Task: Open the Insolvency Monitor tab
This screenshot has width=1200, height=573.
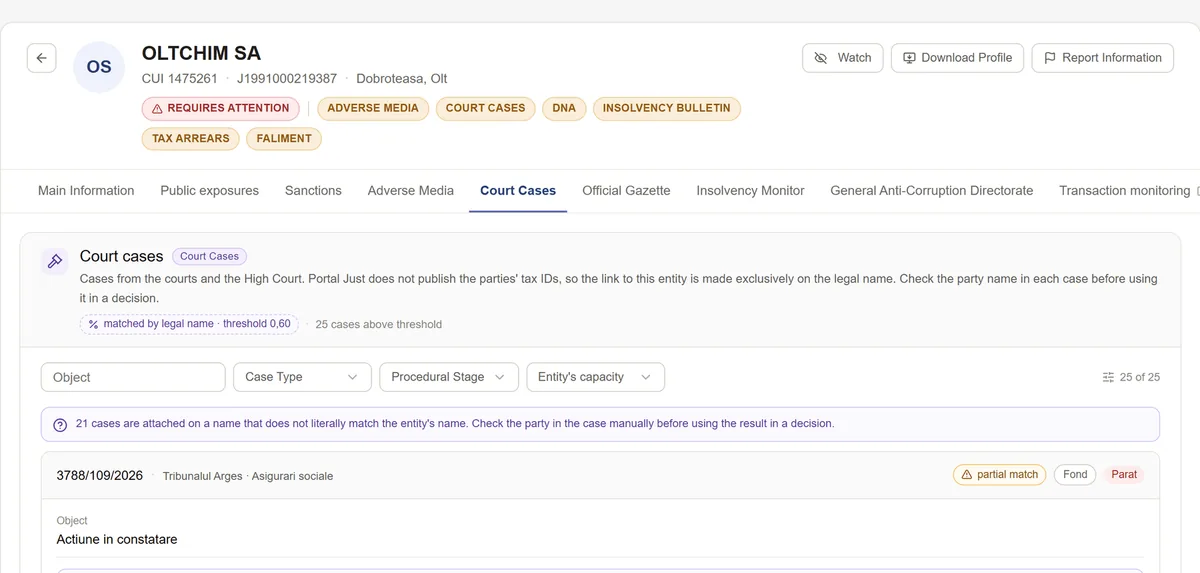Action: click(750, 190)
